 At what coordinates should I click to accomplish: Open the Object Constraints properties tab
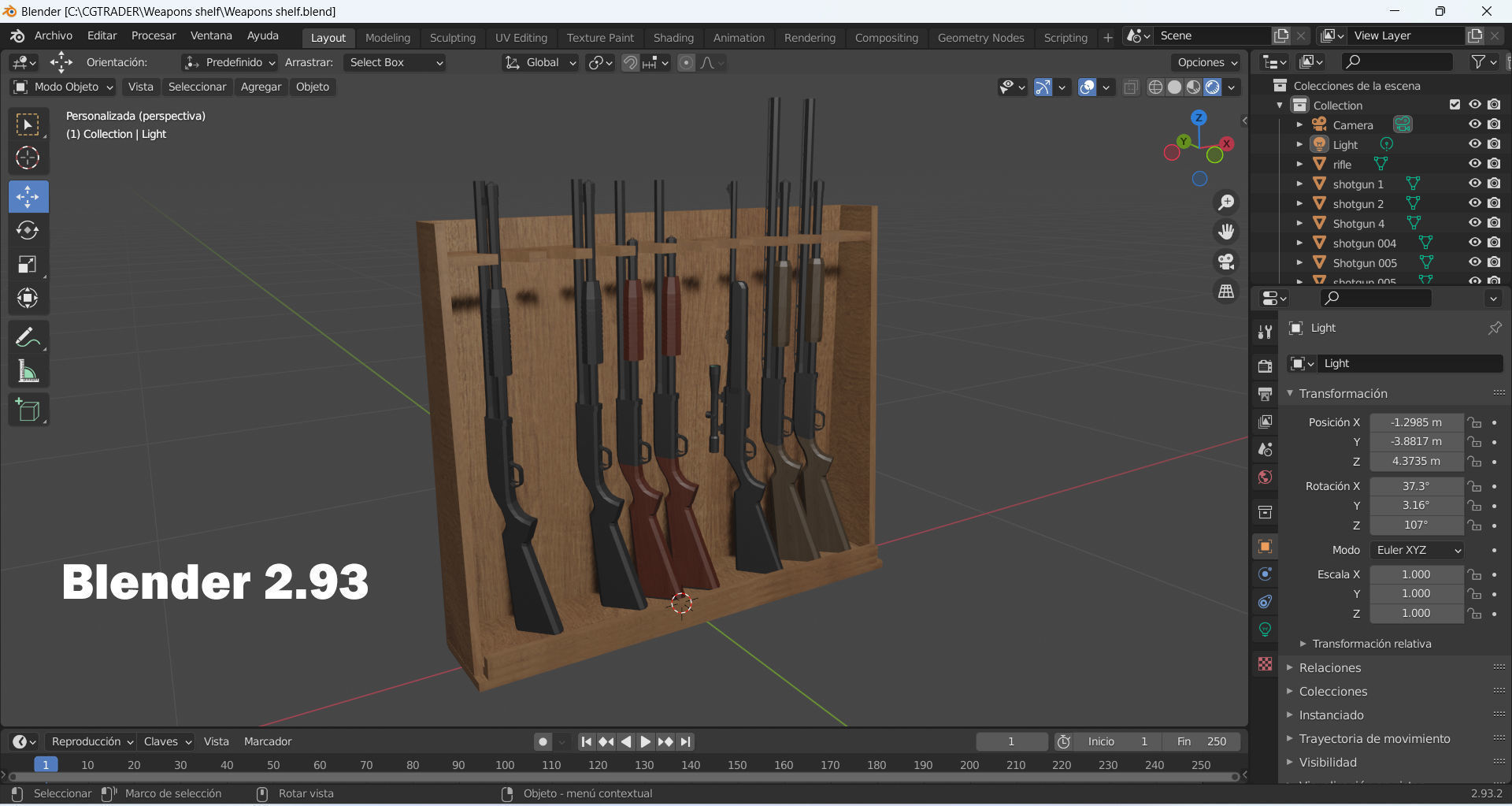click(x=1266, y=602)
